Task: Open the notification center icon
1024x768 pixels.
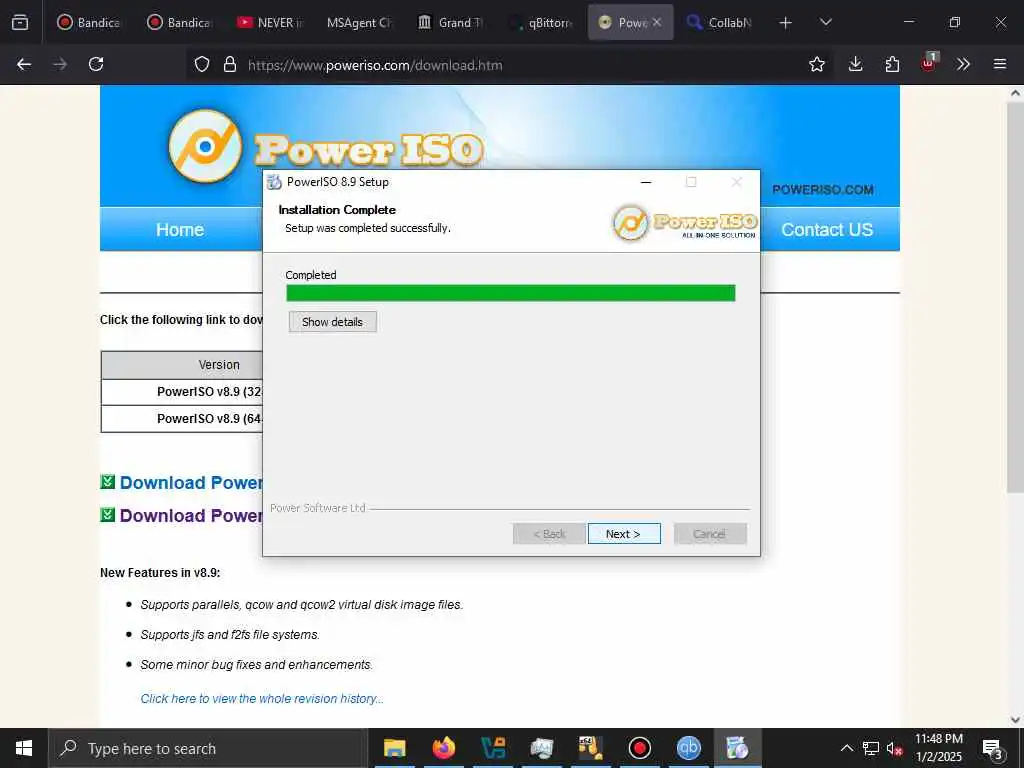Action: [x=993, y=749]
